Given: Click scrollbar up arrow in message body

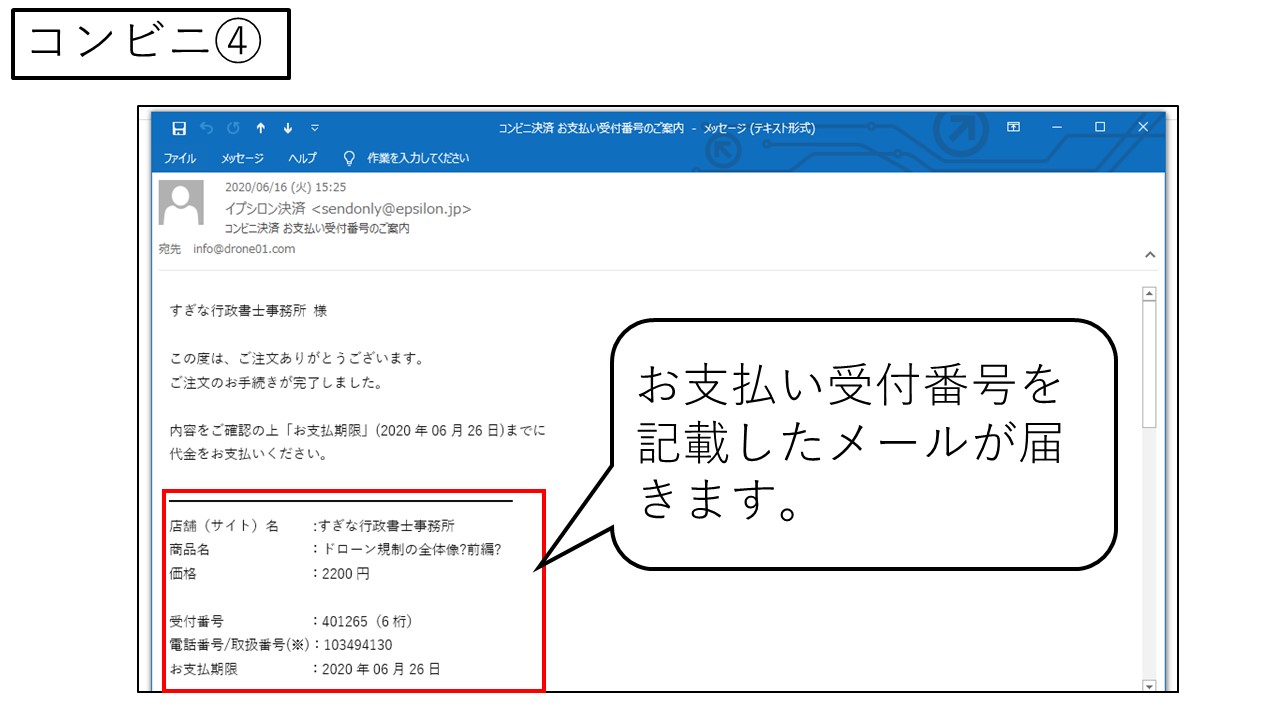Looking at the screenshot, I should (1149, 294).
